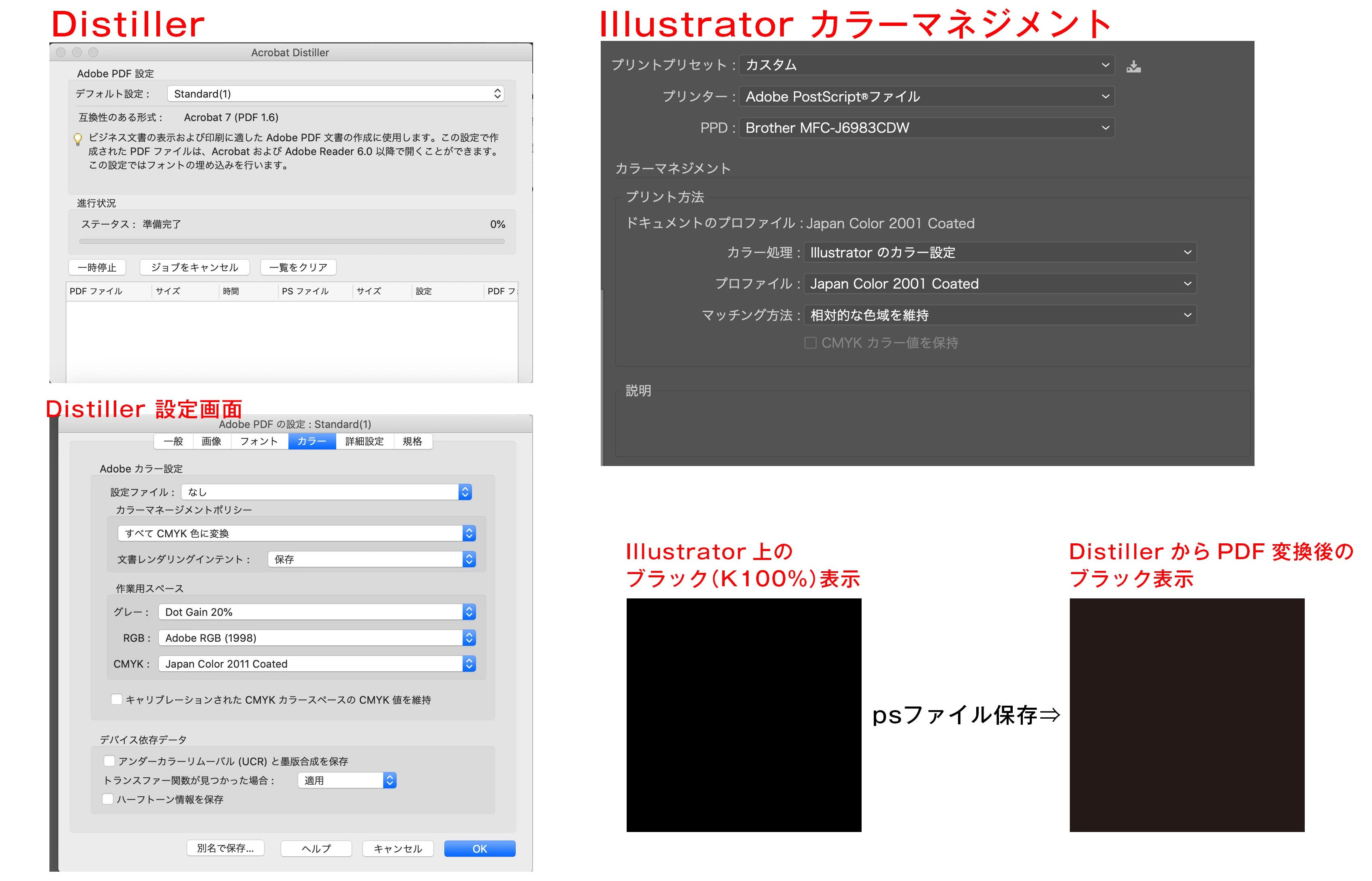The height and width of the screenshot is (881, 1372).
Task: Toggle アンダーカラーリムーバル (UCR) checkbox
Action: point(109,761)
